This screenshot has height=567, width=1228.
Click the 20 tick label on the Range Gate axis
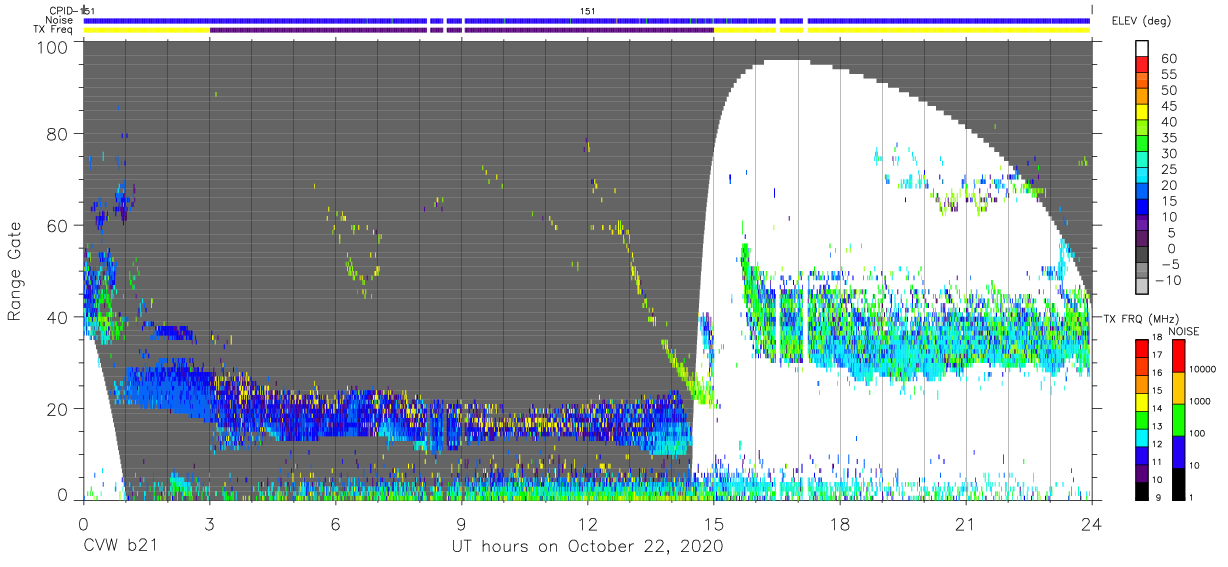[x=60, y=409]
